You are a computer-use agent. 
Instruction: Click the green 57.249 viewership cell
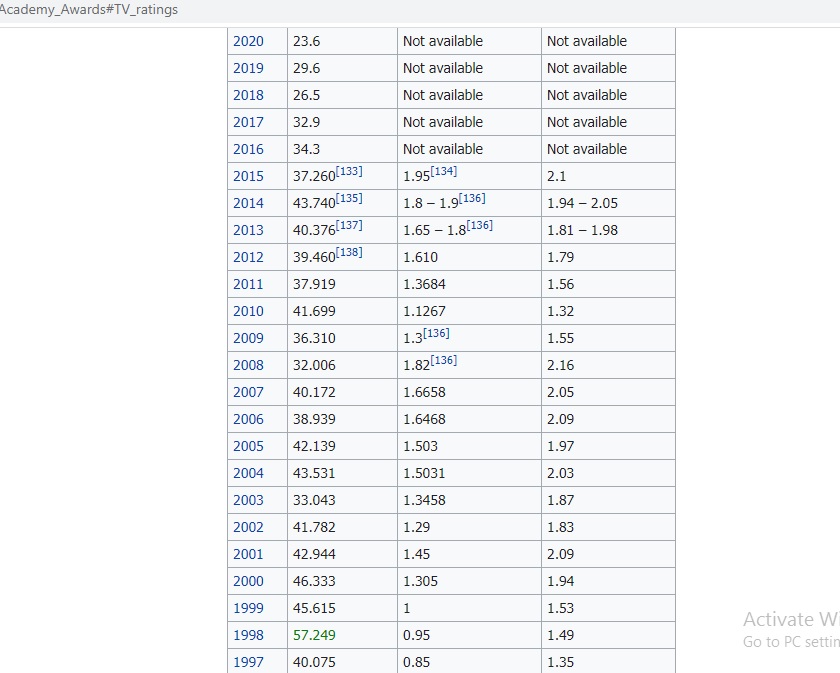click(314, 636)
